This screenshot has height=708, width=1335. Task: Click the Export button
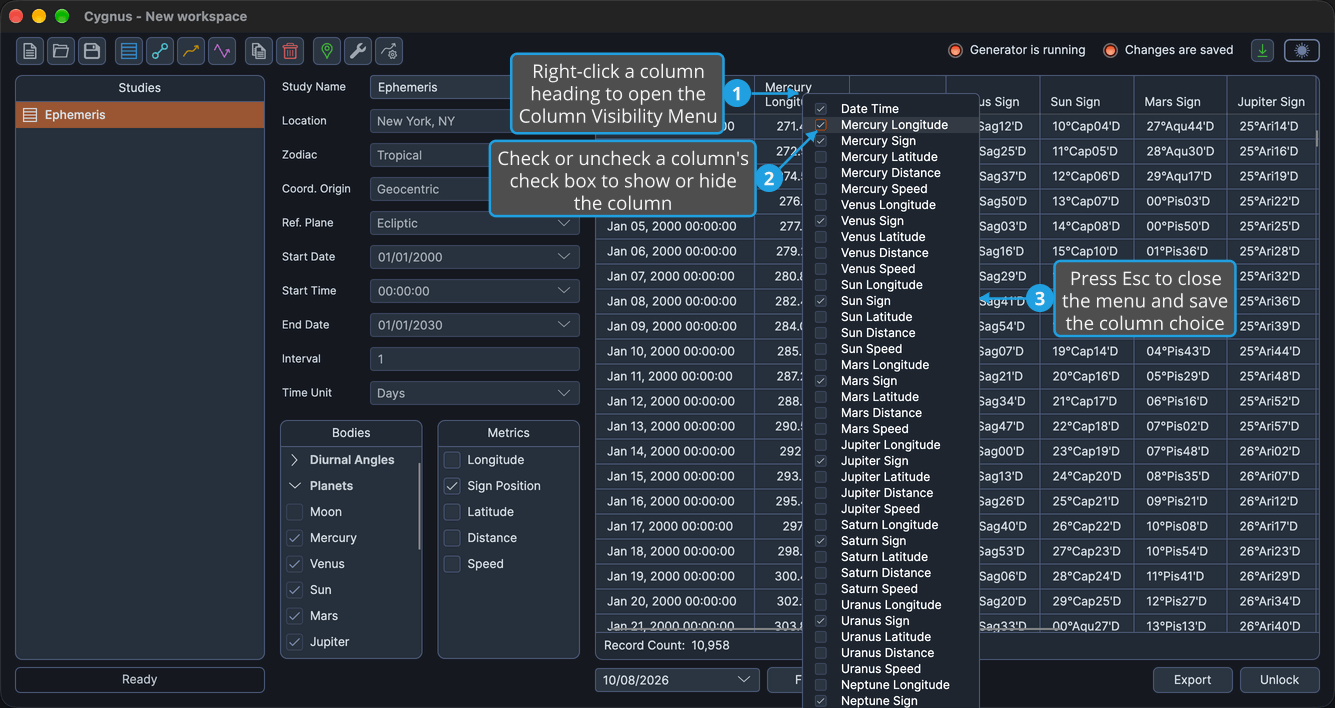pyautogui.click(x=1193, y=680)
